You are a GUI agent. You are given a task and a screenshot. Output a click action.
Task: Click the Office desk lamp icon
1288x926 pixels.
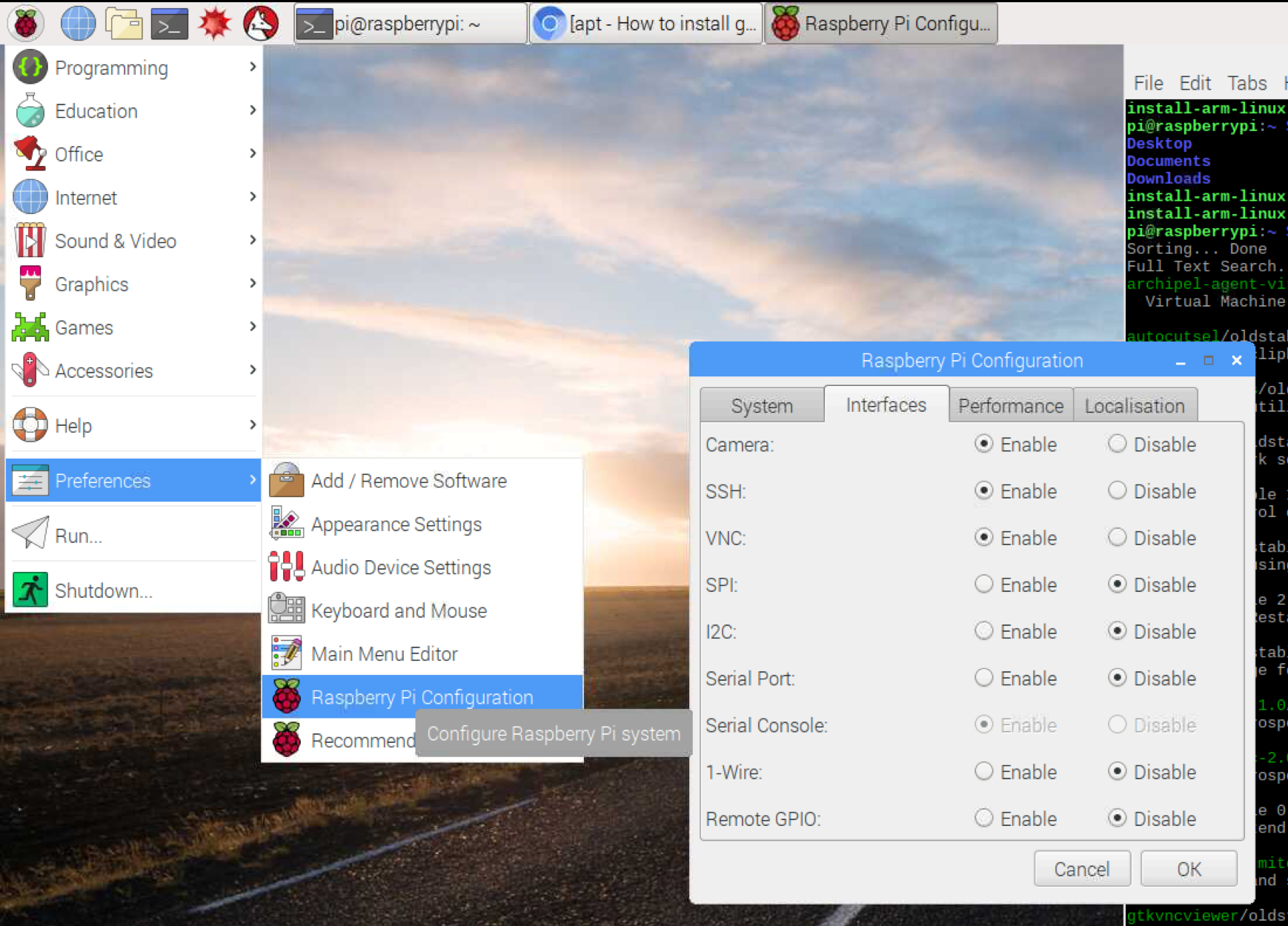(30, 154)
